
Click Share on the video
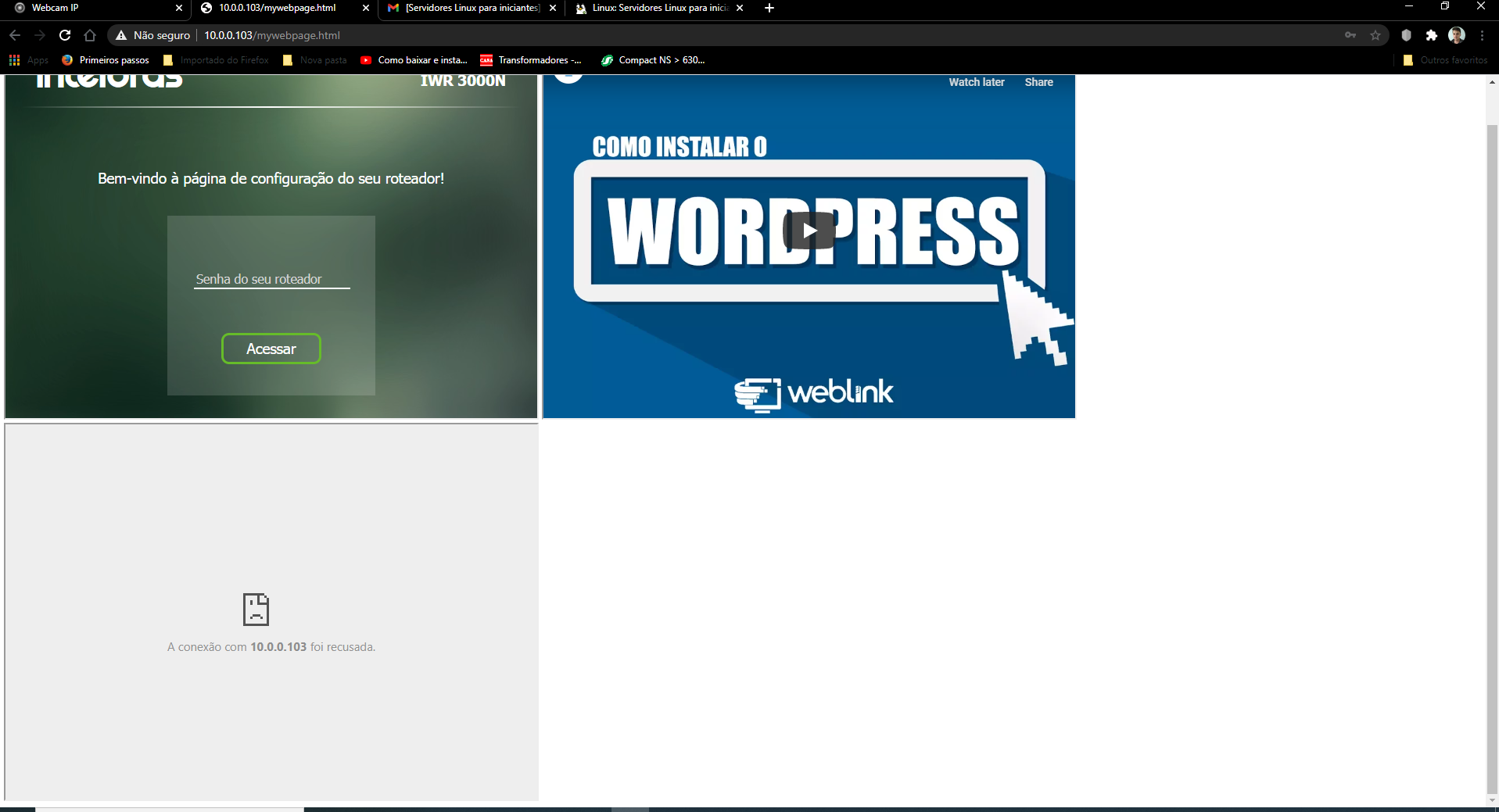point(1039,82)
